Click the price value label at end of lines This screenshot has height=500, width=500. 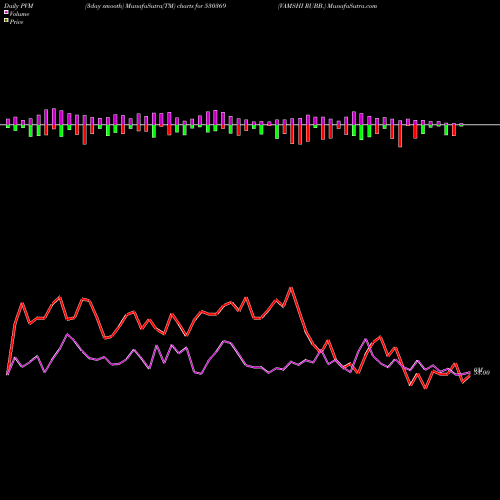tap(482, 371)
